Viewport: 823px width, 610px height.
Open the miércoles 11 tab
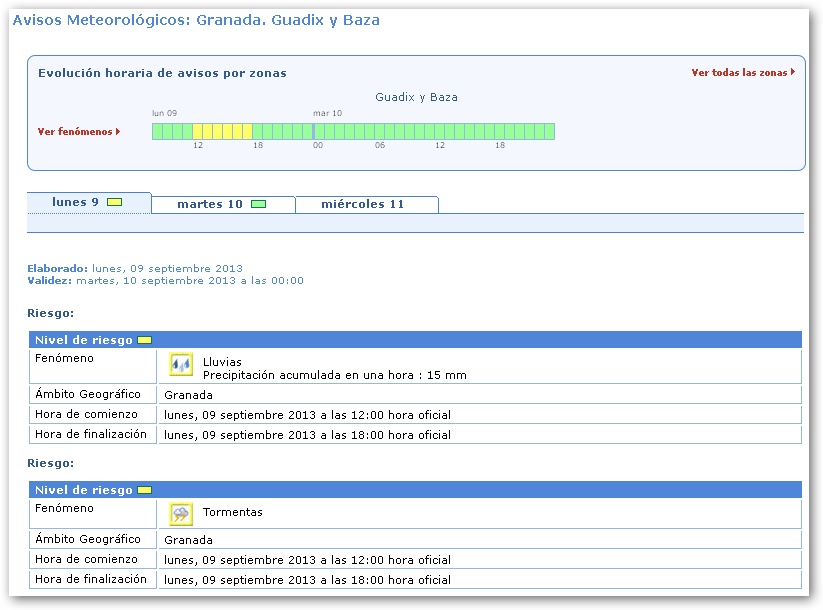[362, 204]
